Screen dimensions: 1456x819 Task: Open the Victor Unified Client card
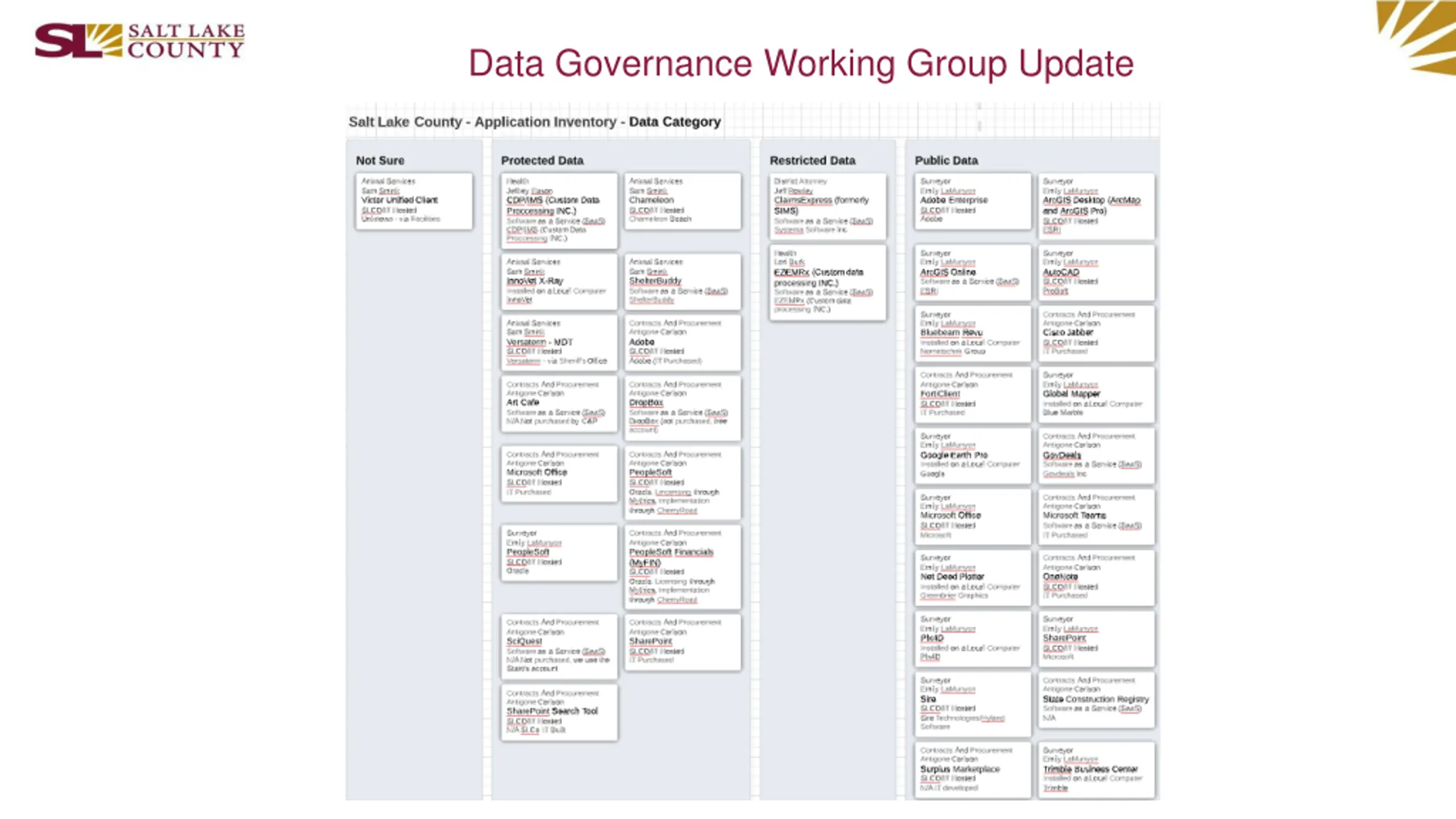(x=414, y=201)
